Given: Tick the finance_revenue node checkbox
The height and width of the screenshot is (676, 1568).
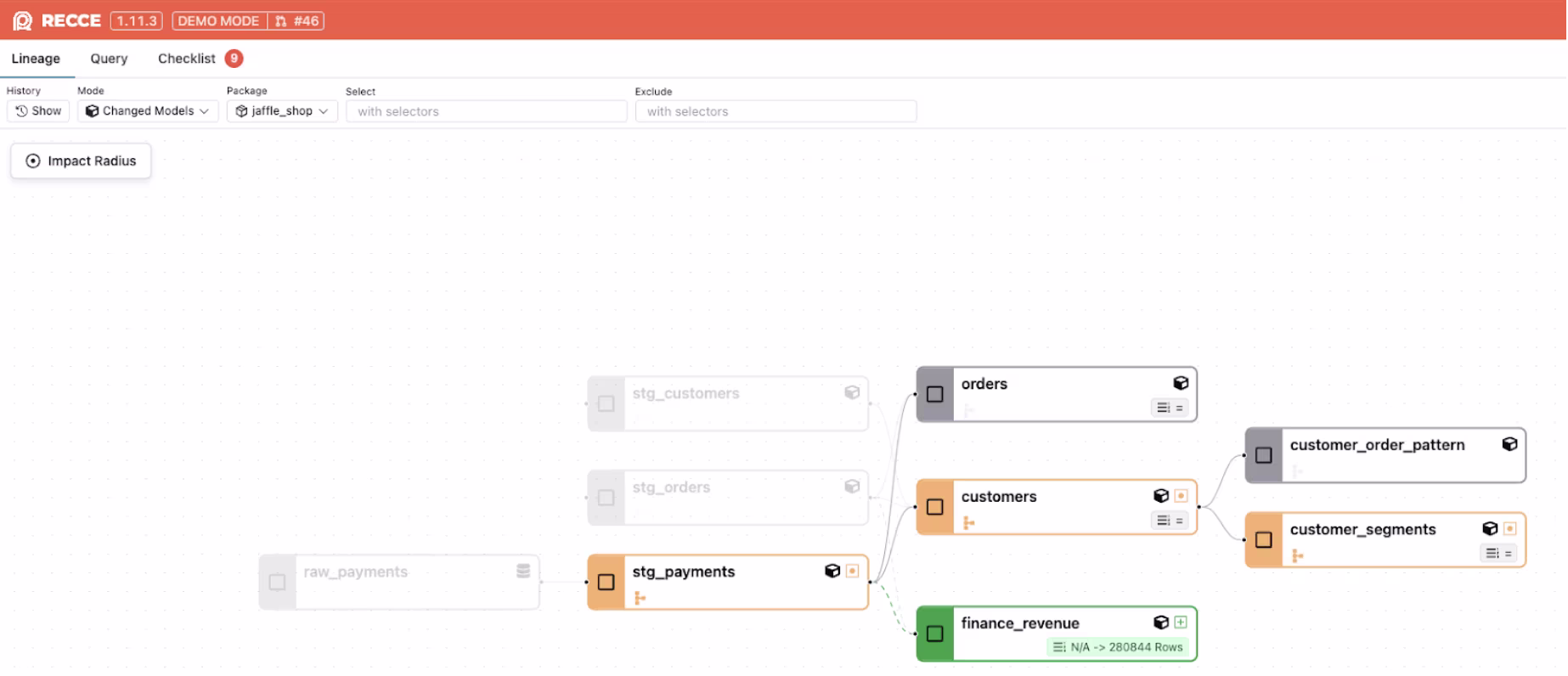Looking at the screenshot, I should click(935, 634).
